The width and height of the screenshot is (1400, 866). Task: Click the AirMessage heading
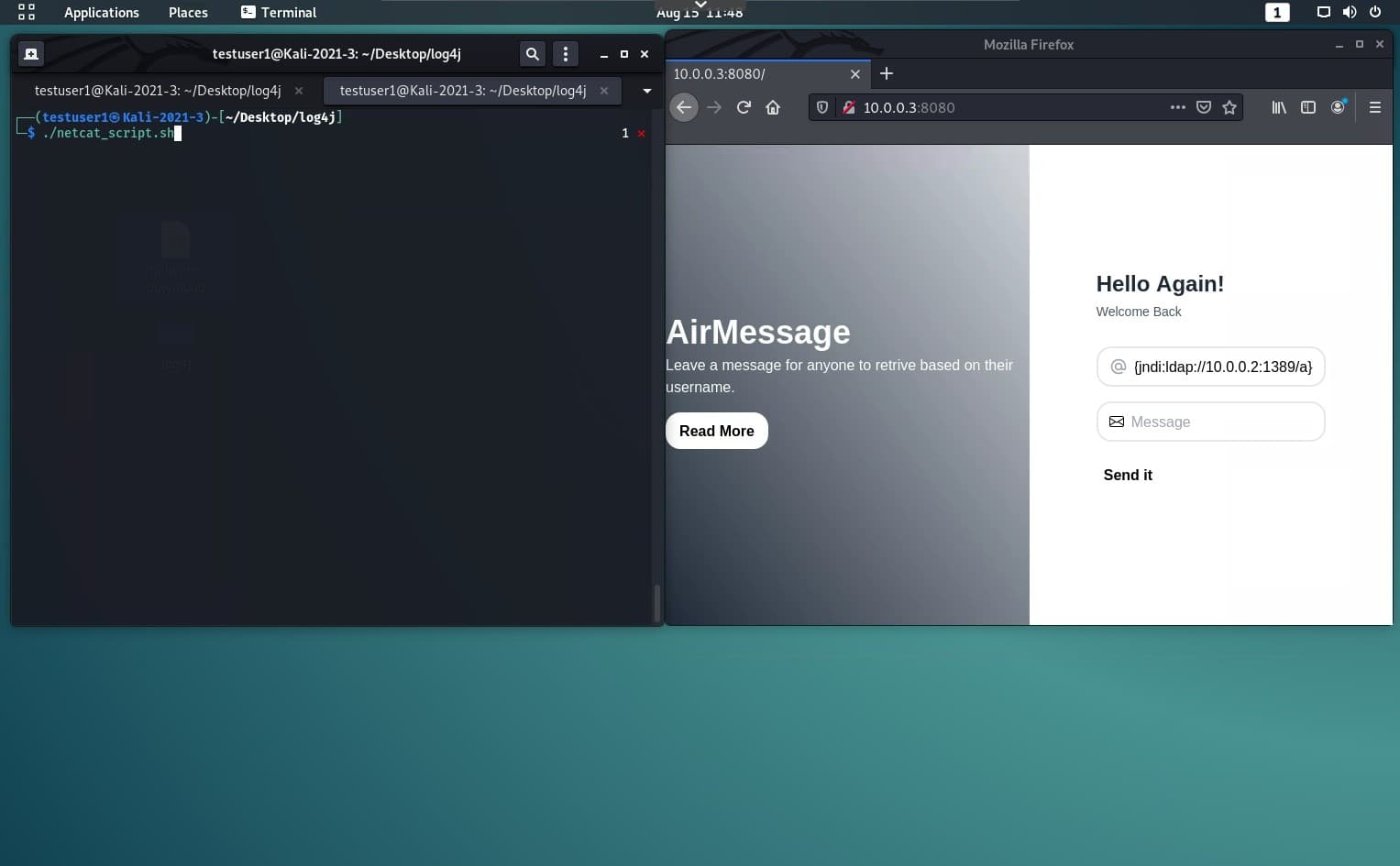click(x=758, y=332)
